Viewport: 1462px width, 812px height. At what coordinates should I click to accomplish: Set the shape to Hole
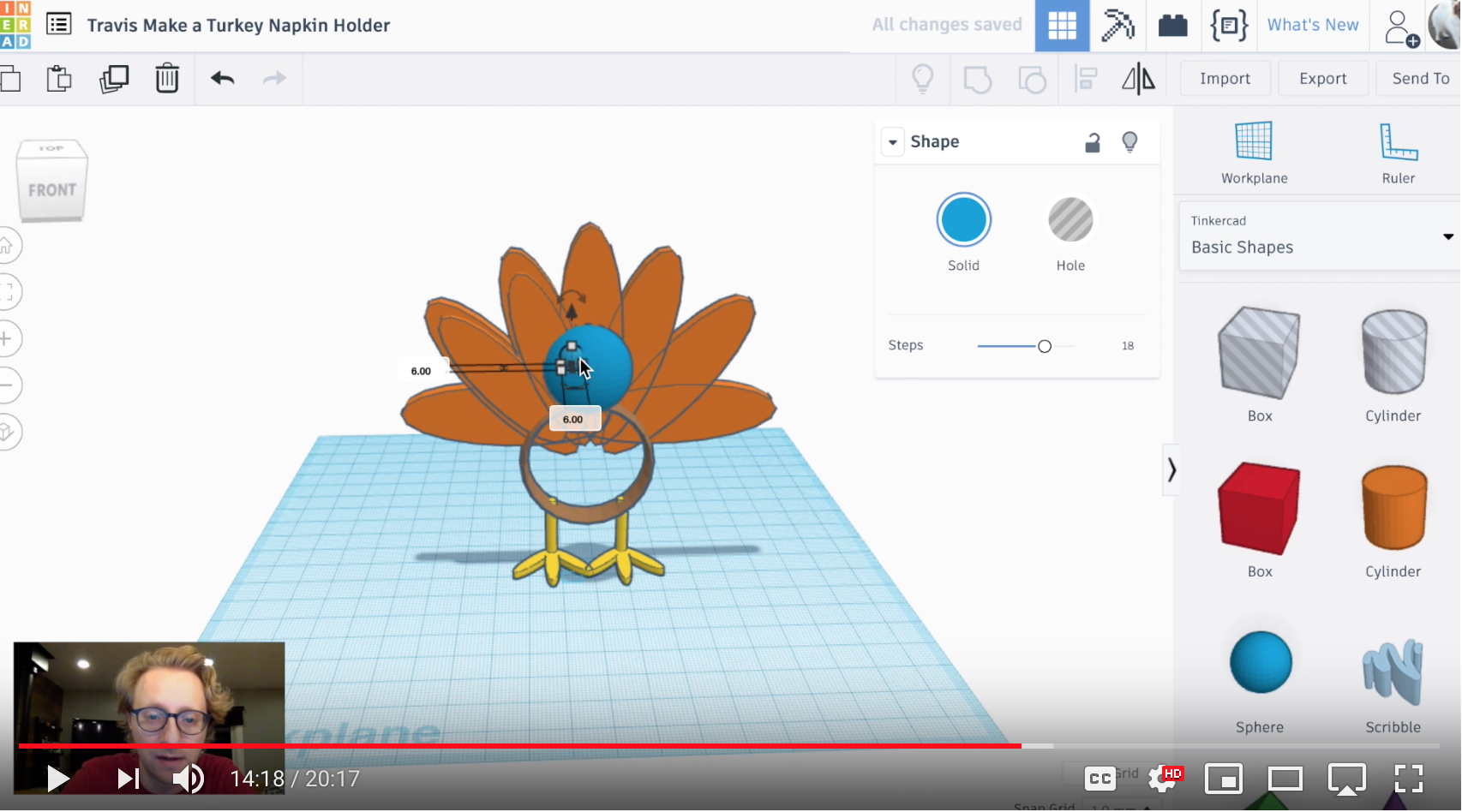(x=1070, y=219)
